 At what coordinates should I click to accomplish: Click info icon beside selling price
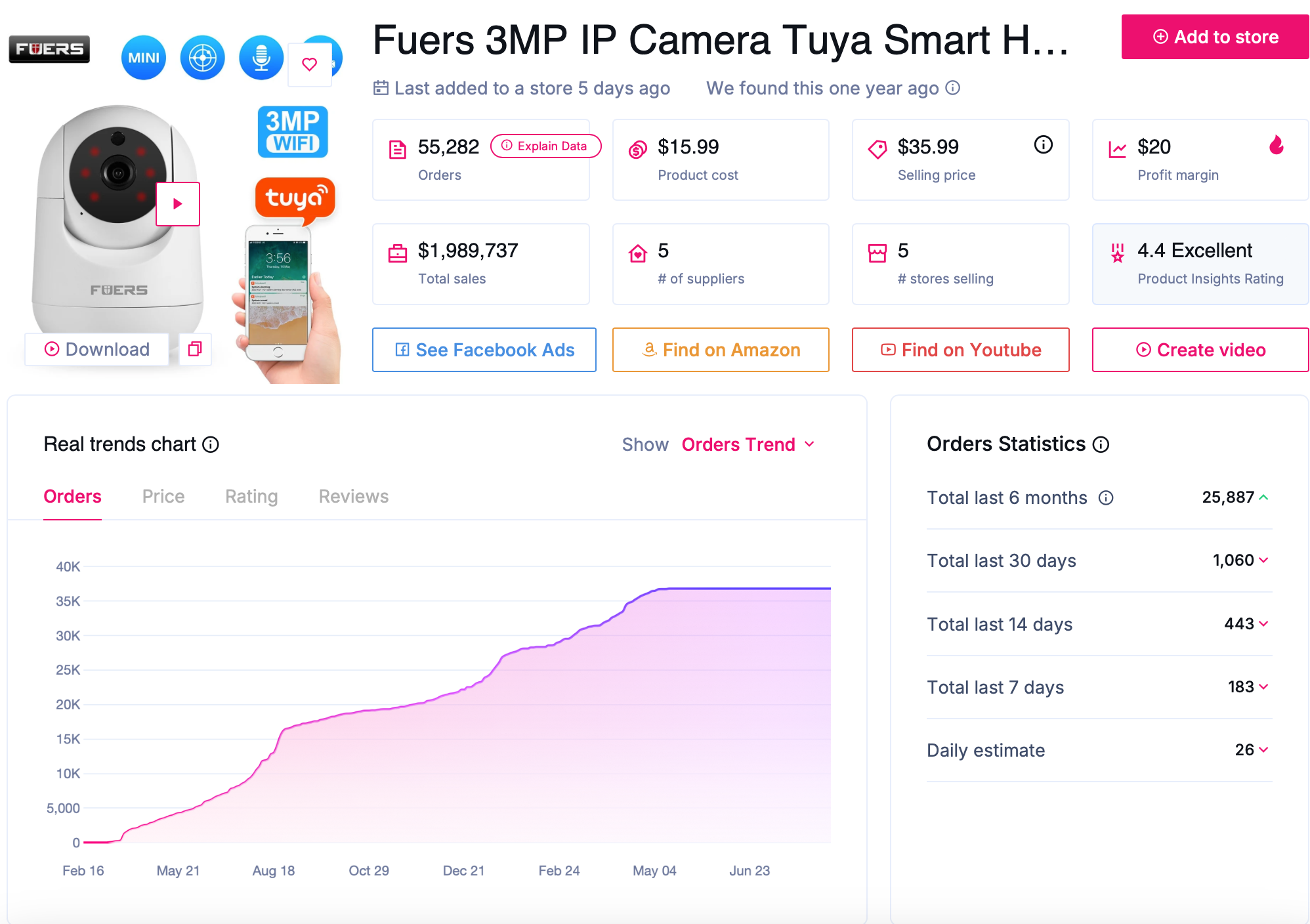coord(1043,144)
